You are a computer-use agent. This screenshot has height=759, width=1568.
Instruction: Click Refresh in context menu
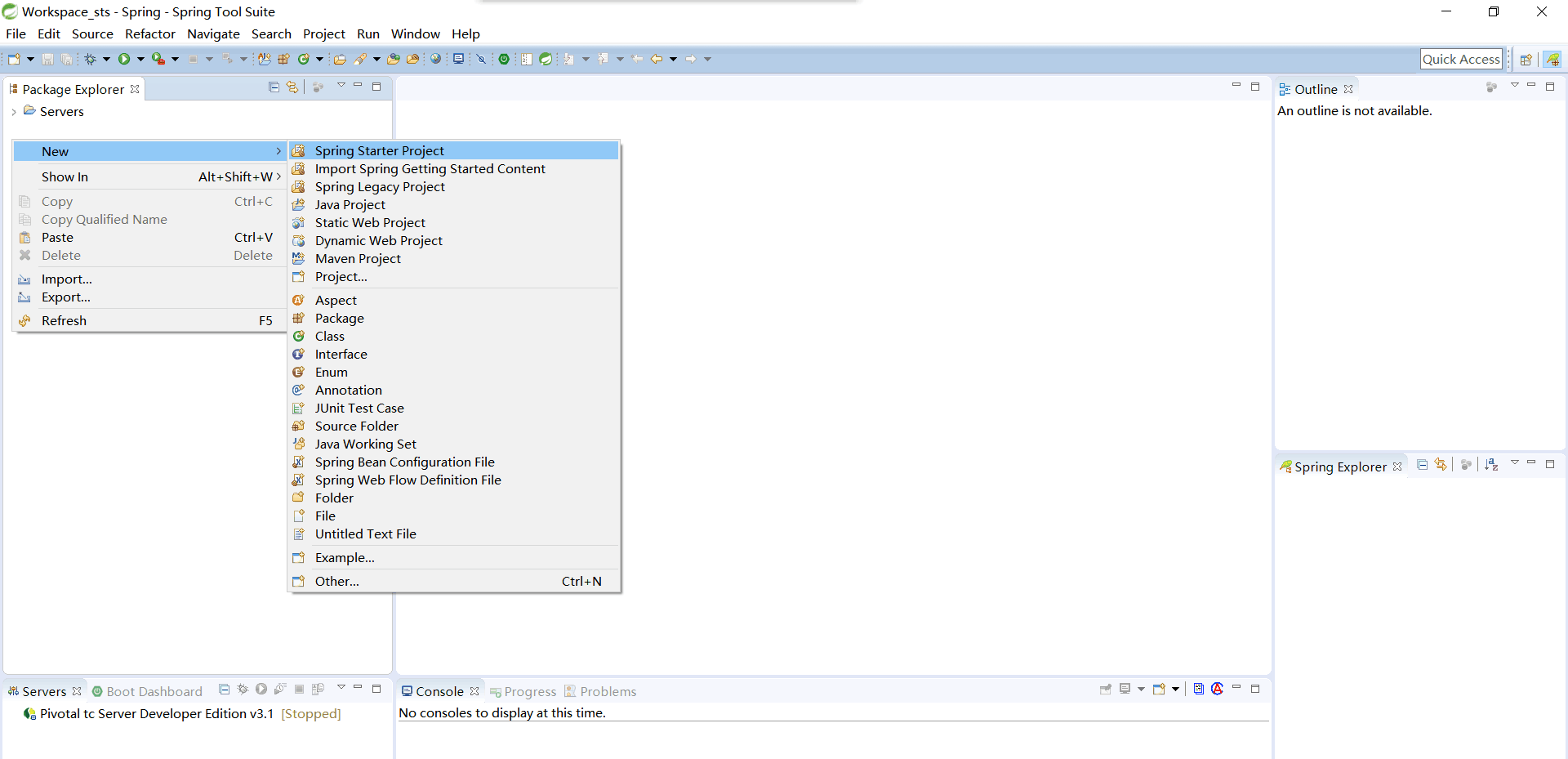click(x=150, y=320)
